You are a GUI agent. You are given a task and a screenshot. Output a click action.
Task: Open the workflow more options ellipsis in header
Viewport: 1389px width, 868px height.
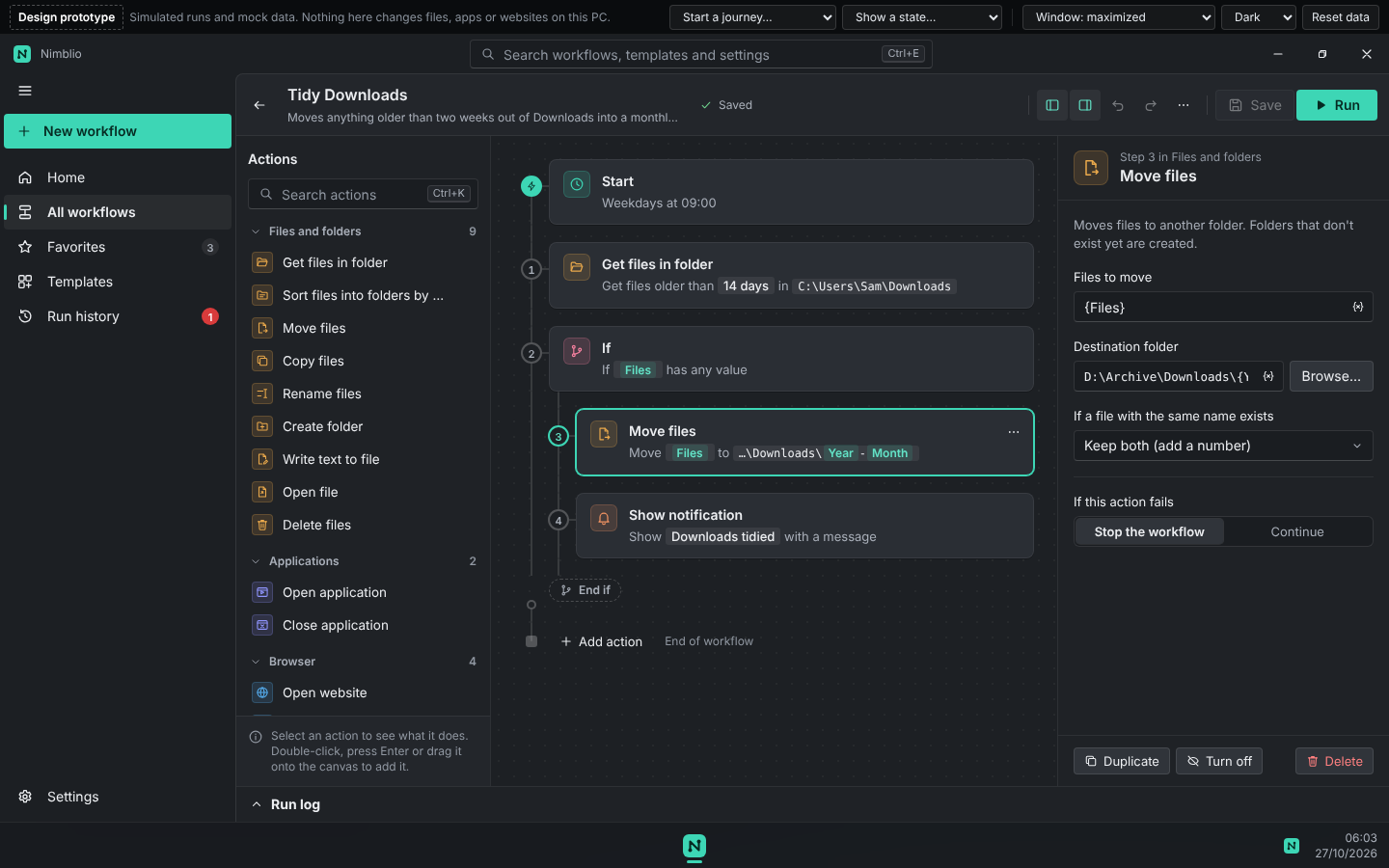(1184, 105)
